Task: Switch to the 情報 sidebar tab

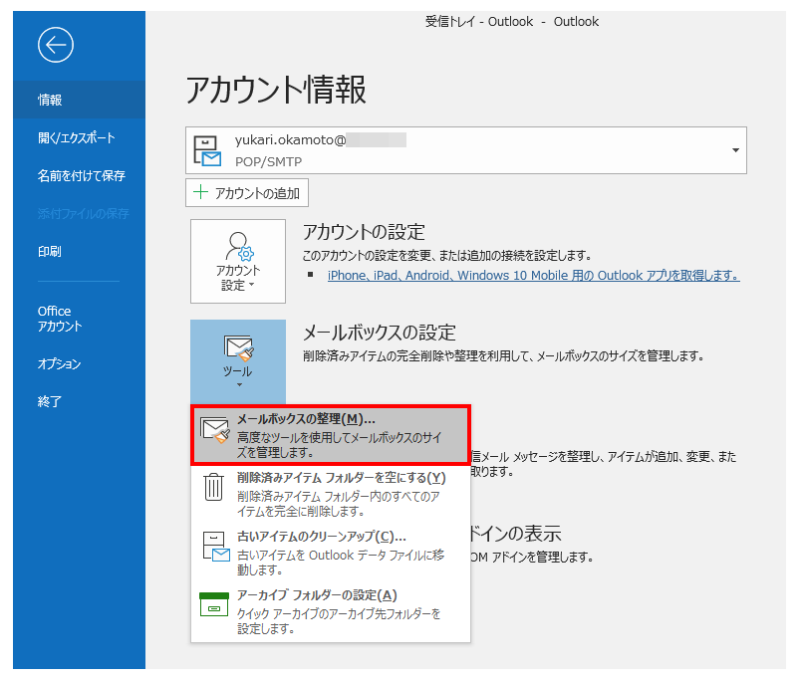Action: coord(50,100)
